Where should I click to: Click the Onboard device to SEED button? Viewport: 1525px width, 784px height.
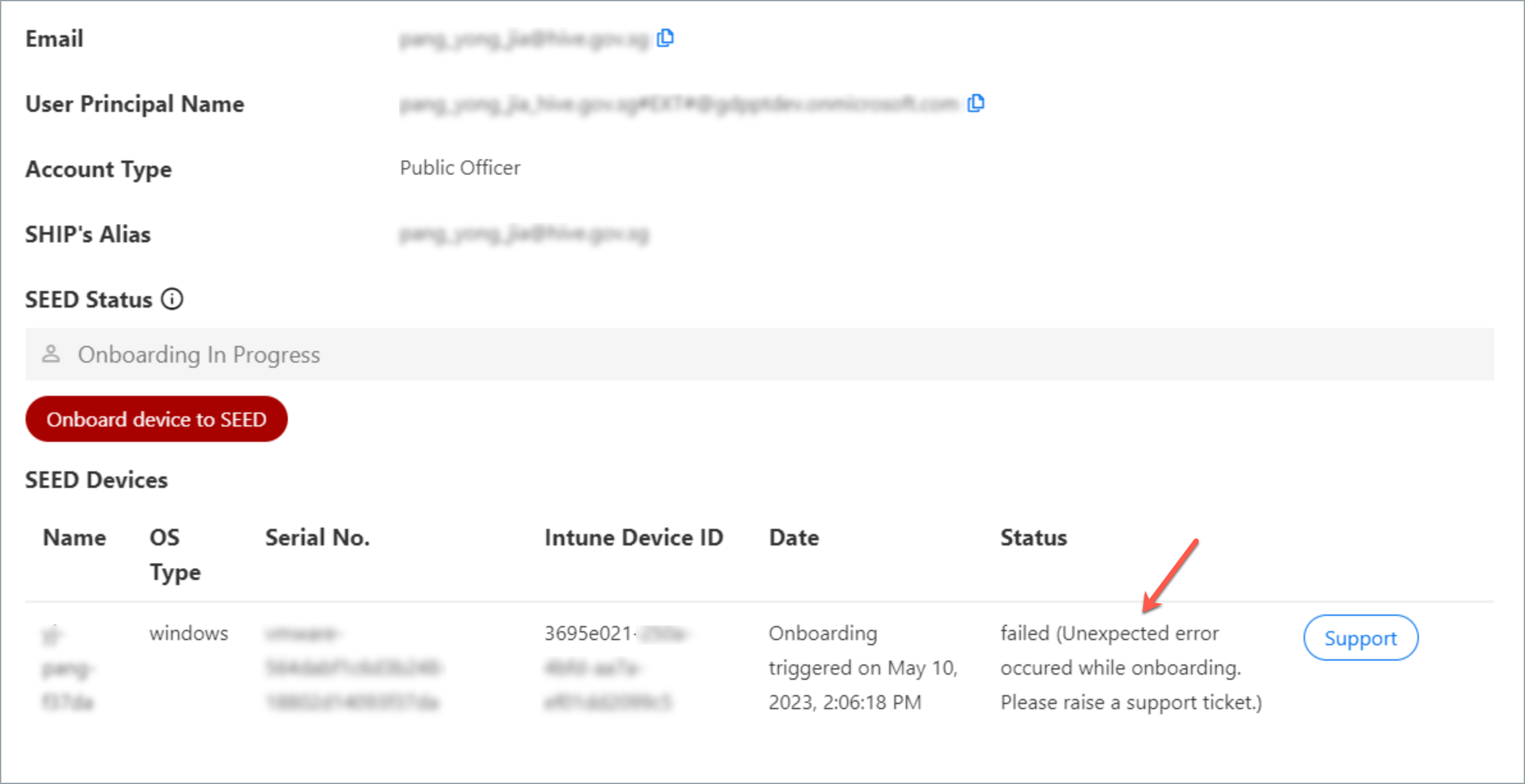[156, 419]
